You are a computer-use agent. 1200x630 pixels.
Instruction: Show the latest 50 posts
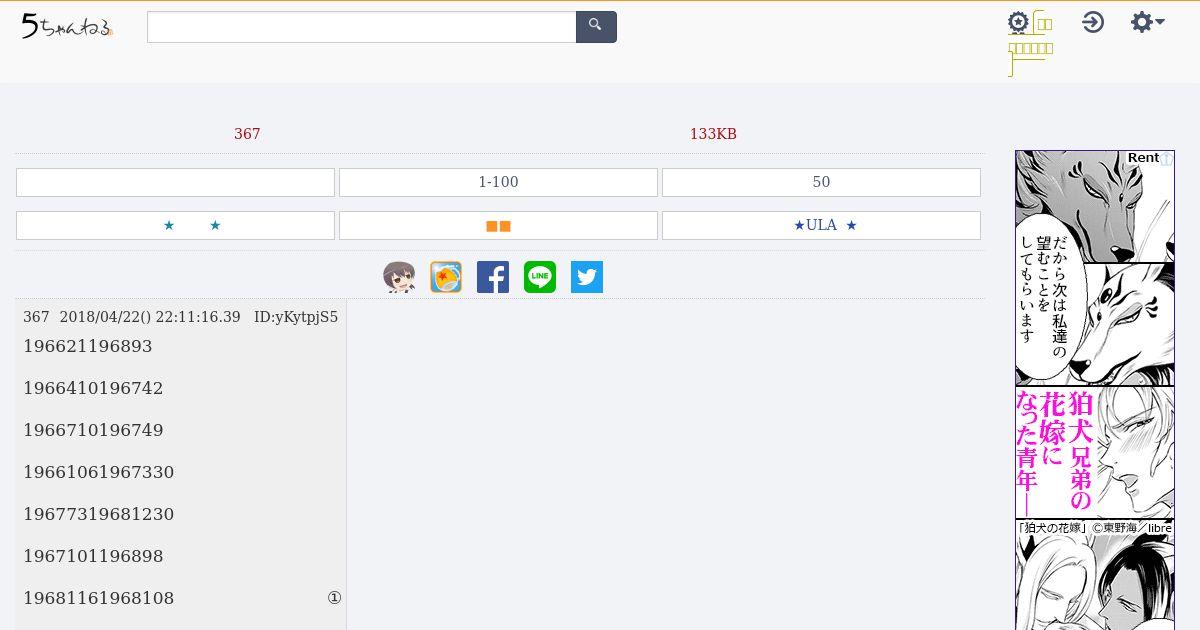pyautogui.click(x=821, y=182)
